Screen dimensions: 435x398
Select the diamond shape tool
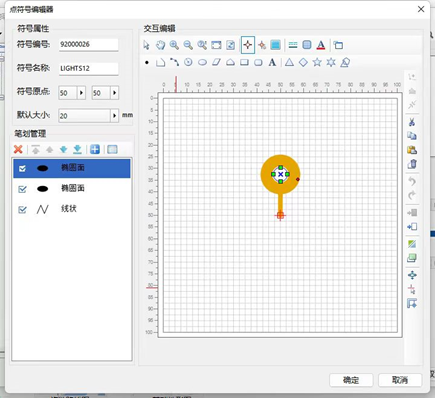coord(303,62)
